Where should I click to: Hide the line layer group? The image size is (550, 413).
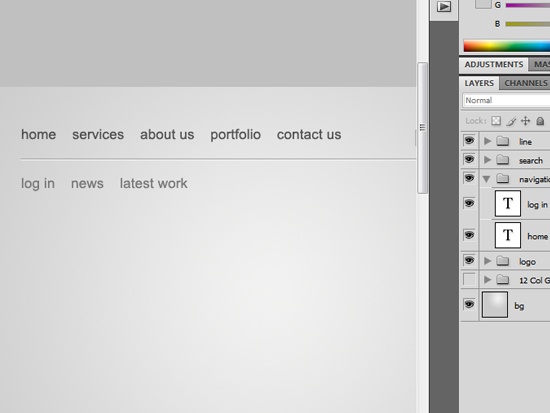(x=469, y=141)
